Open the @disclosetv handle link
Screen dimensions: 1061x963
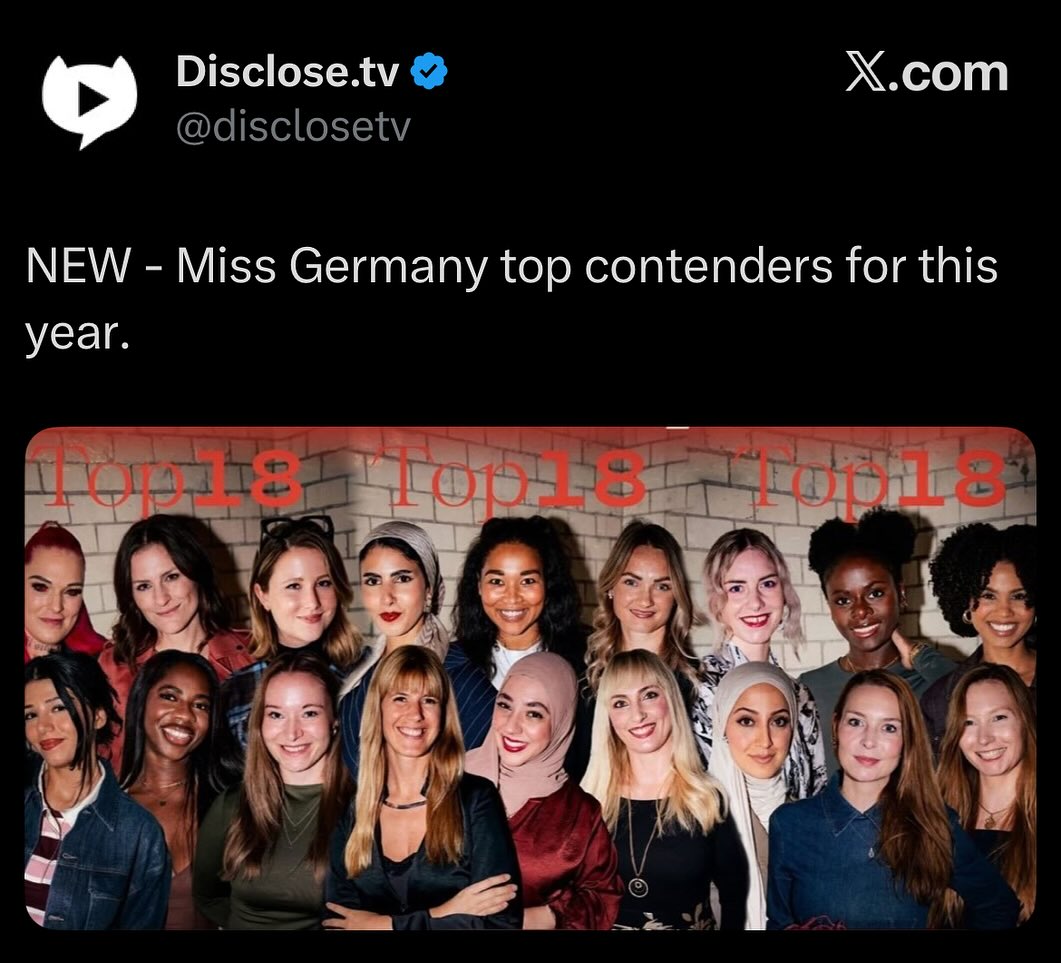tap(293, 127)
